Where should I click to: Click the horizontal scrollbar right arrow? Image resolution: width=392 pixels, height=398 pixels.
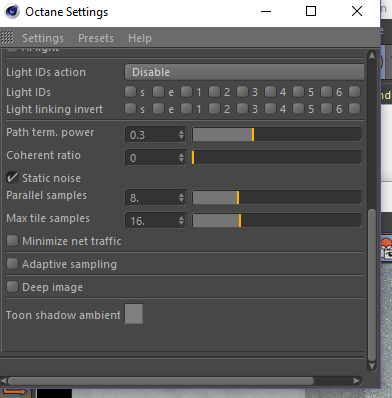356,381
